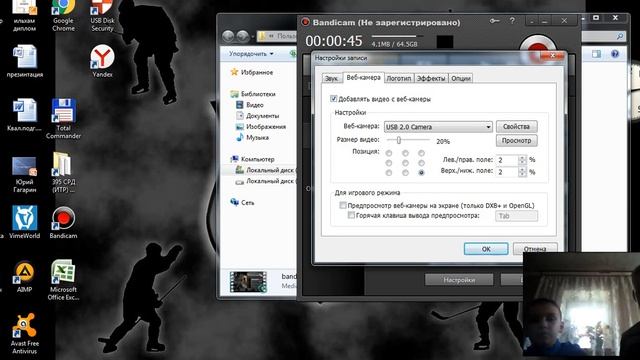Viewport: 640px width, 360px height.
Task: Switch to Звук tab
Action: coord(331,78)
